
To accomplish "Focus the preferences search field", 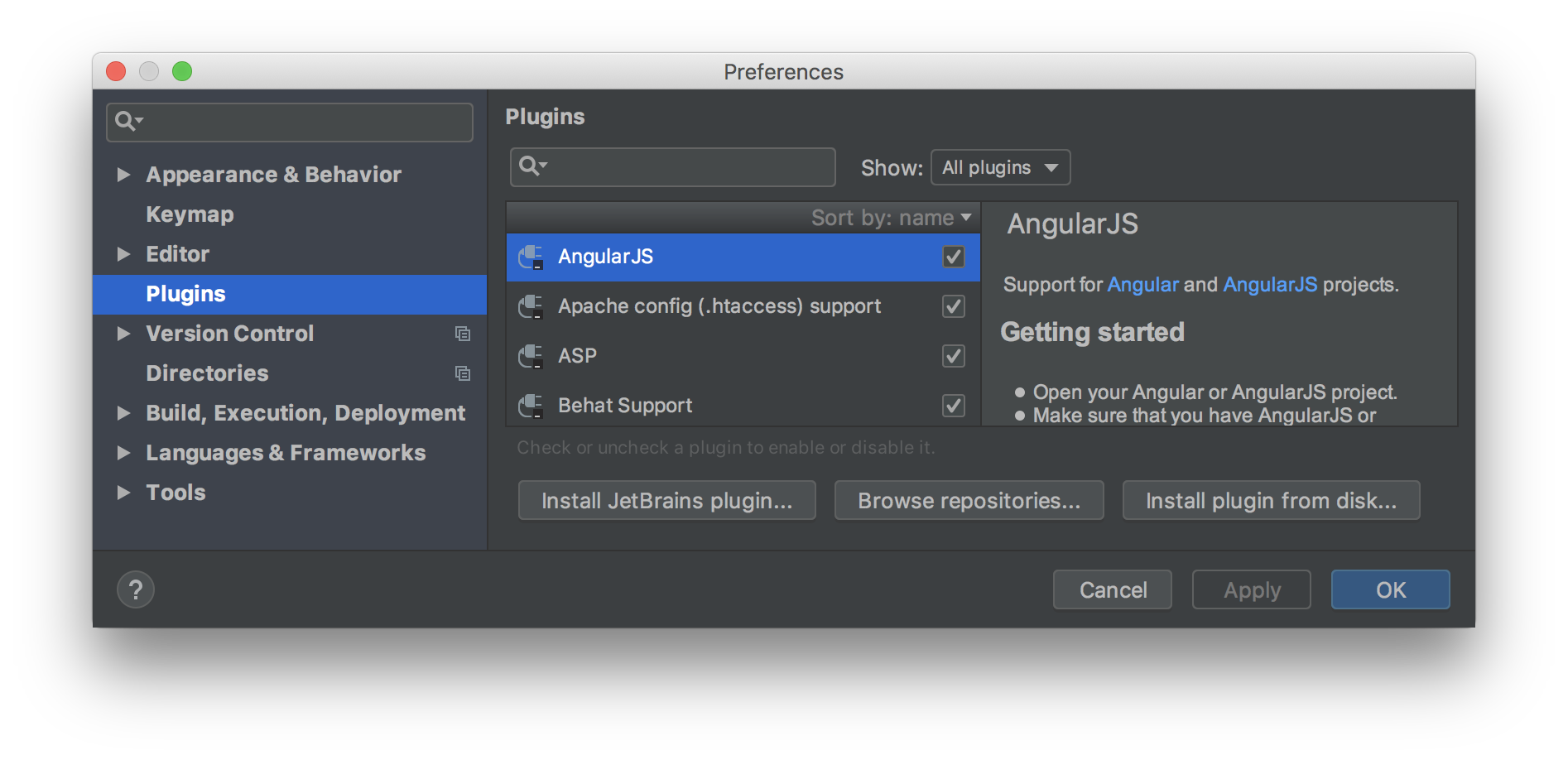I will (x=290, y=123).
